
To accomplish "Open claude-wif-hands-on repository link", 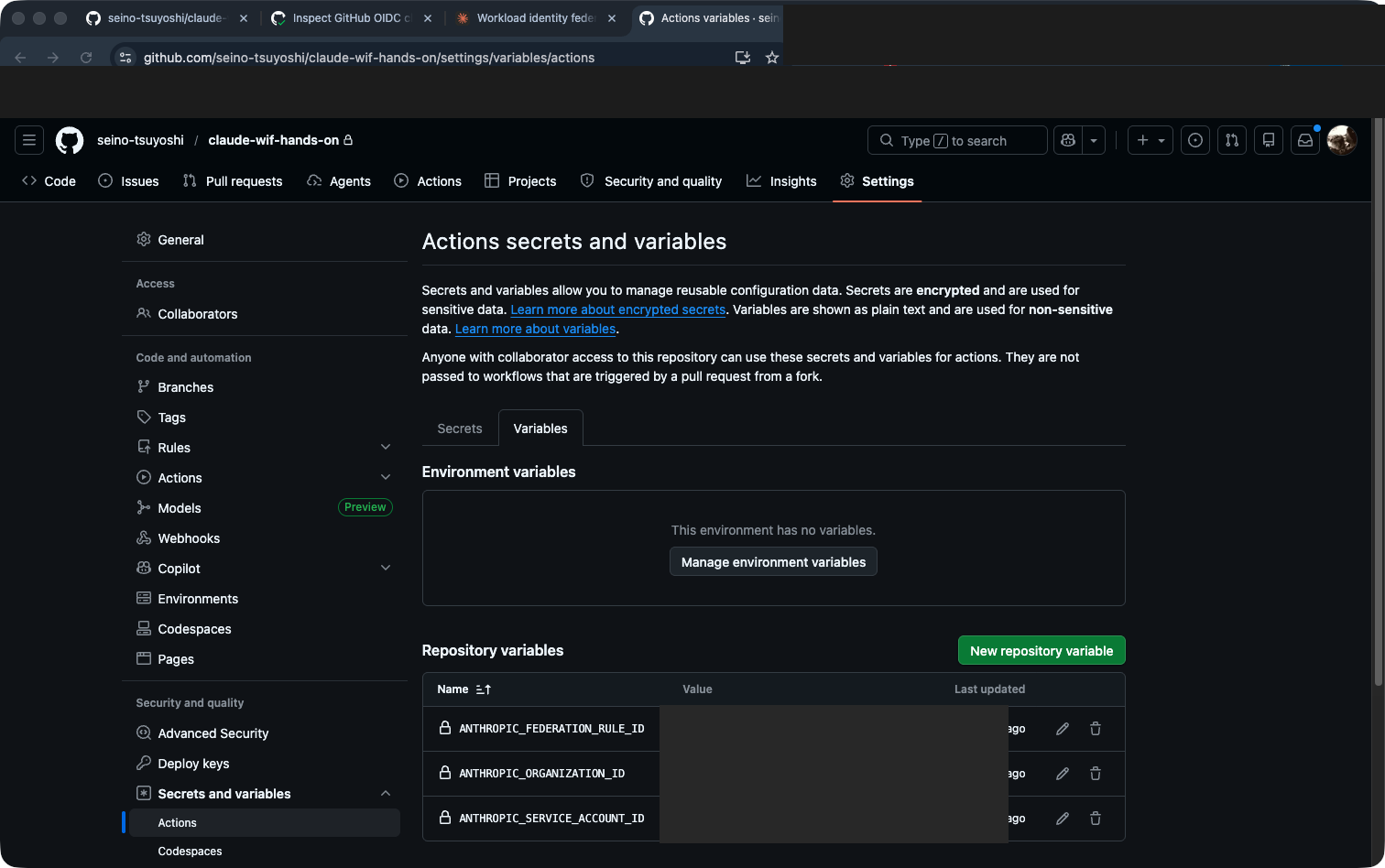I will (x=273, y=140).
